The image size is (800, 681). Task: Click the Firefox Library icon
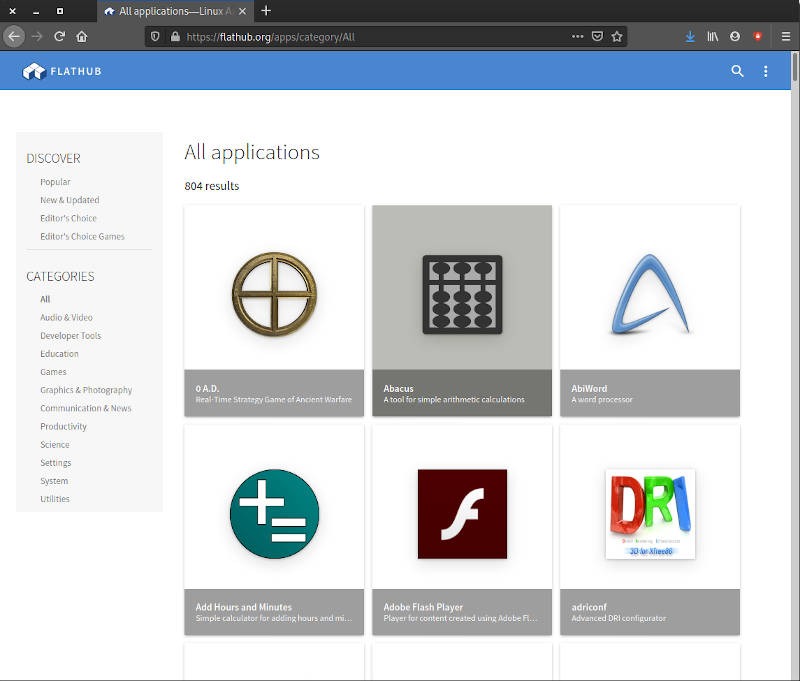pos(712,35)
